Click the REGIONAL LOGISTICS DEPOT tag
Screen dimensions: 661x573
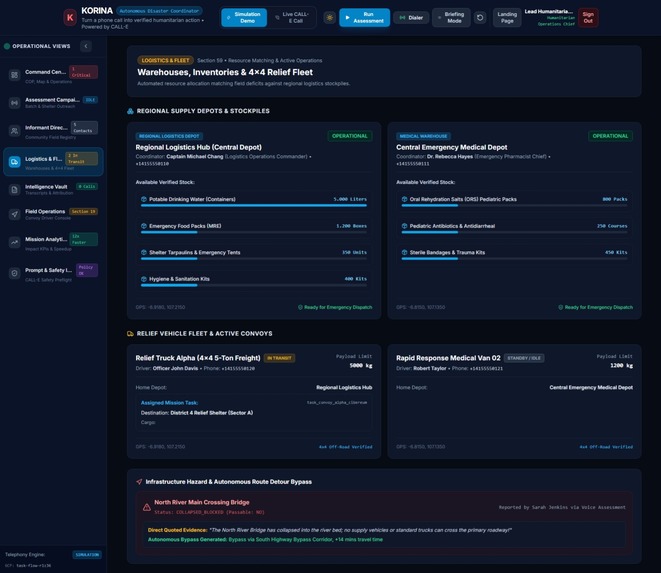(169, 136)
